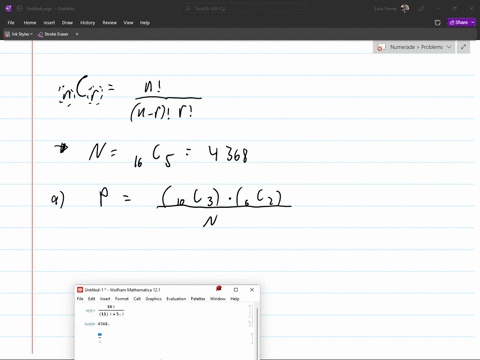Viewport: 480px width, 360px height.
Task: Open Mathematica File menu
Action: (80, 299)
